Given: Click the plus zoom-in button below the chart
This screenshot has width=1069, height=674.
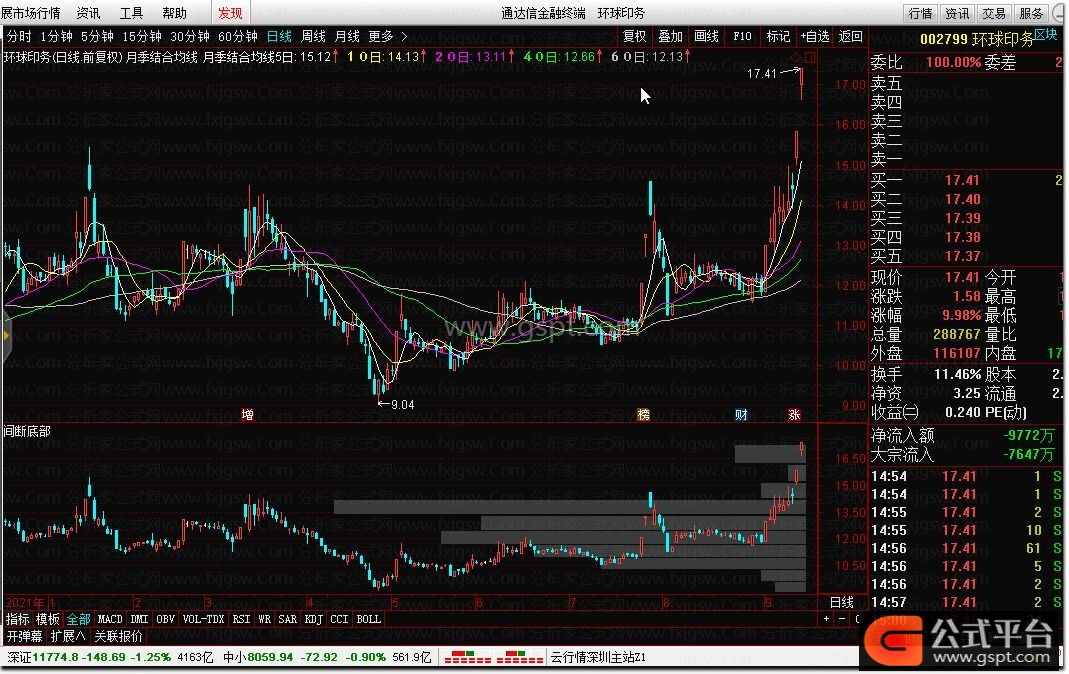Looking at the screenshot, I should [x=826, y=619].
